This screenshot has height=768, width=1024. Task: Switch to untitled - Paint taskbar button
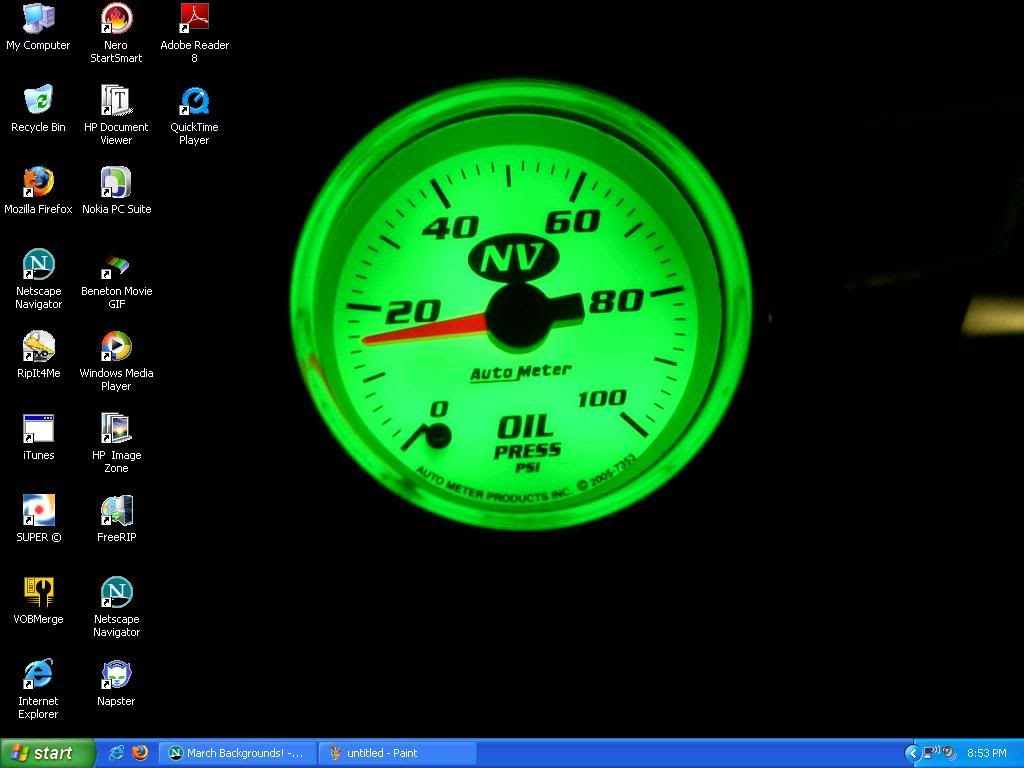click(x=398, y=754)
